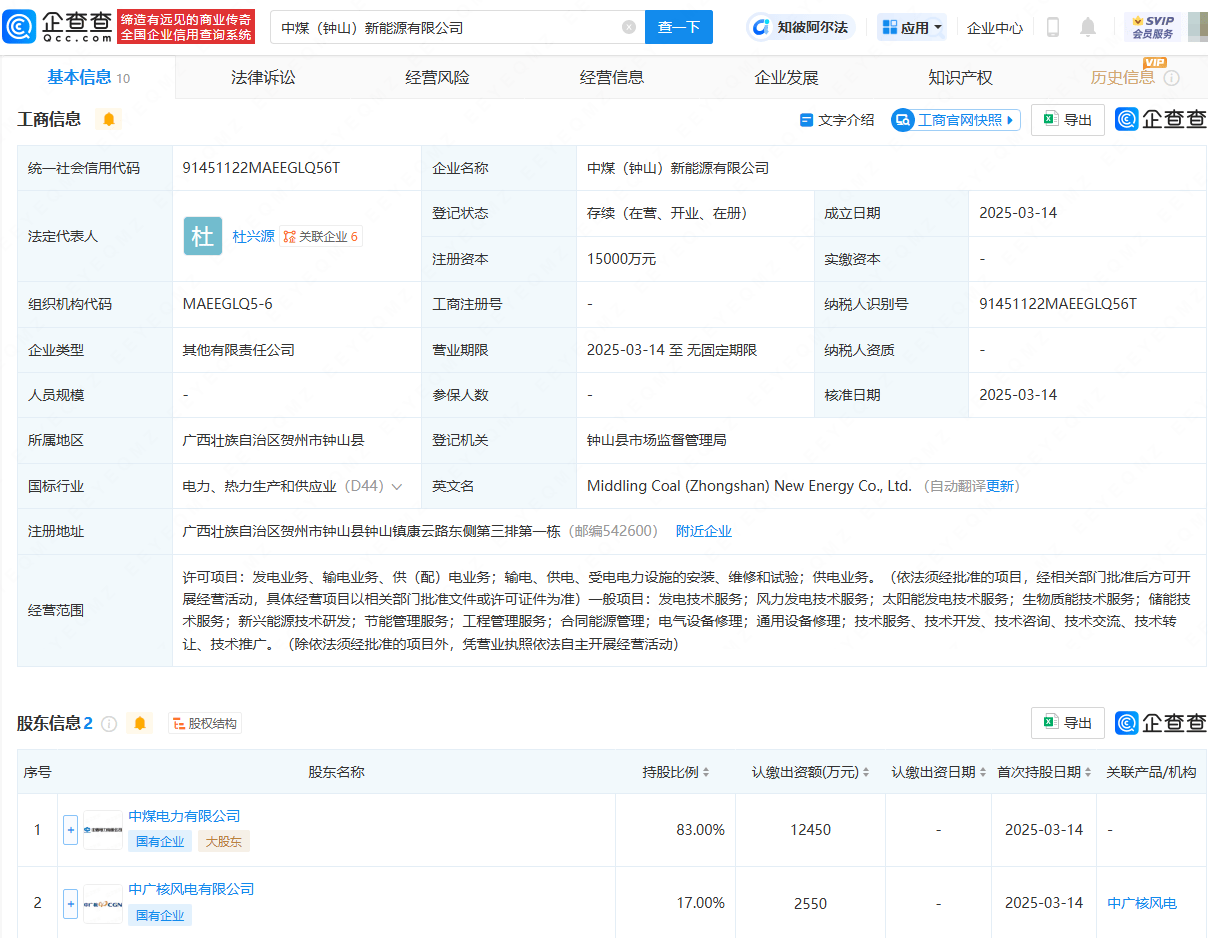Open 企业中心 link

[995, 28]
